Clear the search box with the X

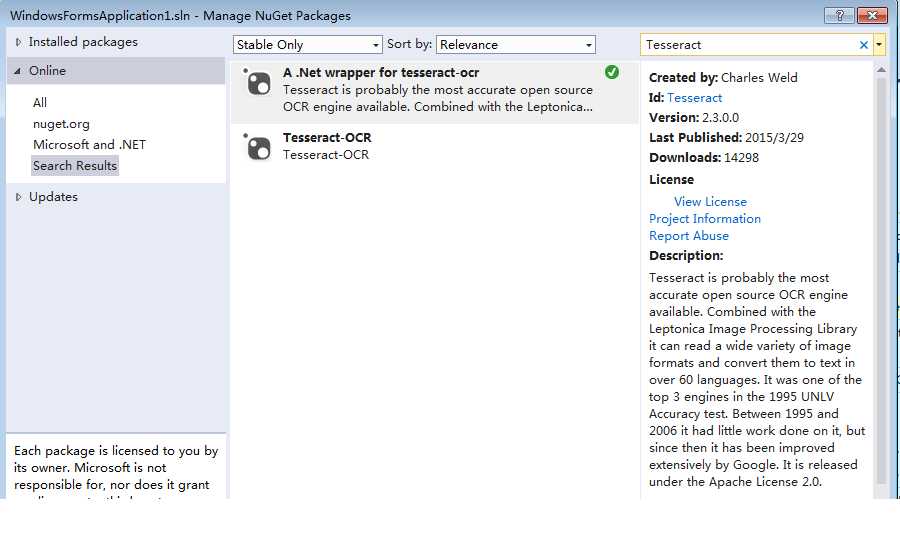(863, 45)
